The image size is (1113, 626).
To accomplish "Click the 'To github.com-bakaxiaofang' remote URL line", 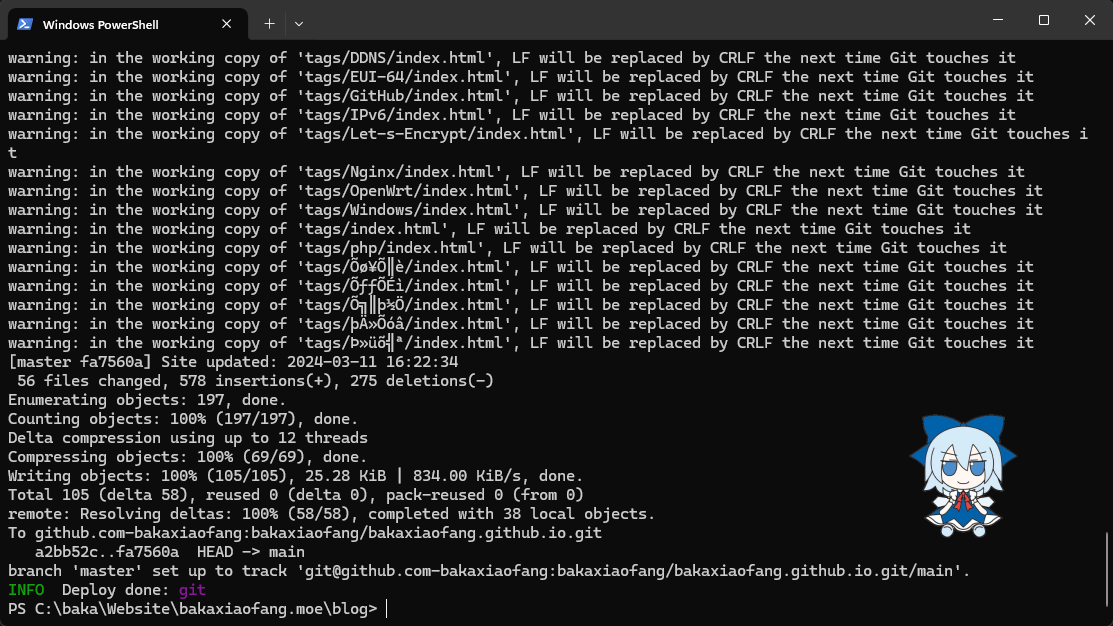I will point(305,533).
